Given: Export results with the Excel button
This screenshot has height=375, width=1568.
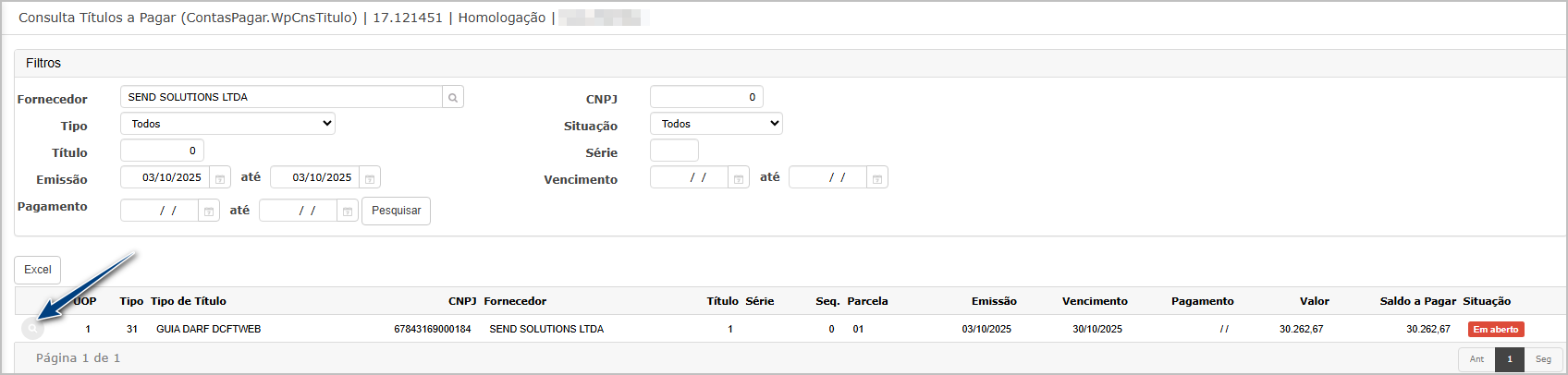Looking at the screenshot, I should (x=38, y=270).
